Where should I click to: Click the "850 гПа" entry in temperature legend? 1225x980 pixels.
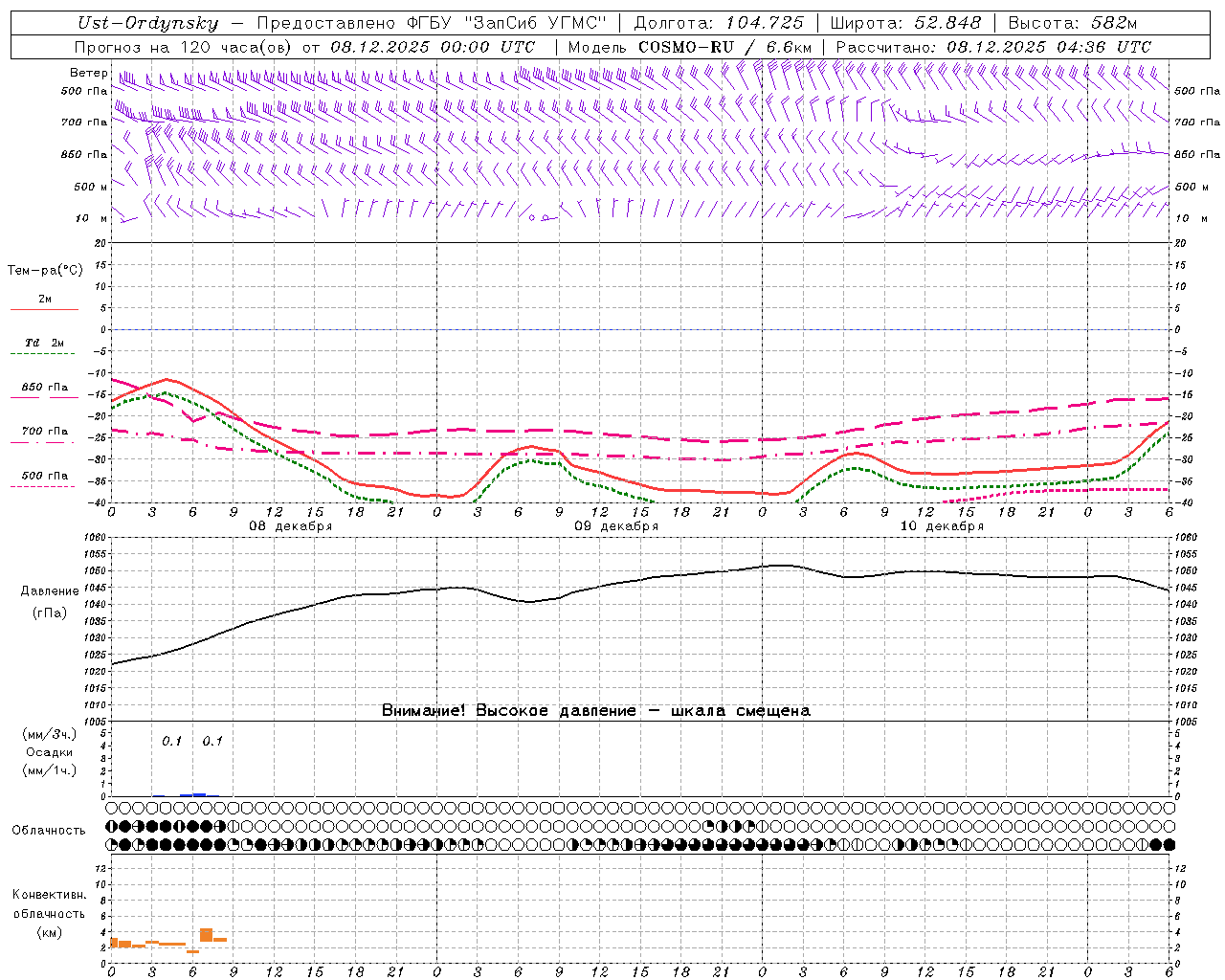(45, 388)
